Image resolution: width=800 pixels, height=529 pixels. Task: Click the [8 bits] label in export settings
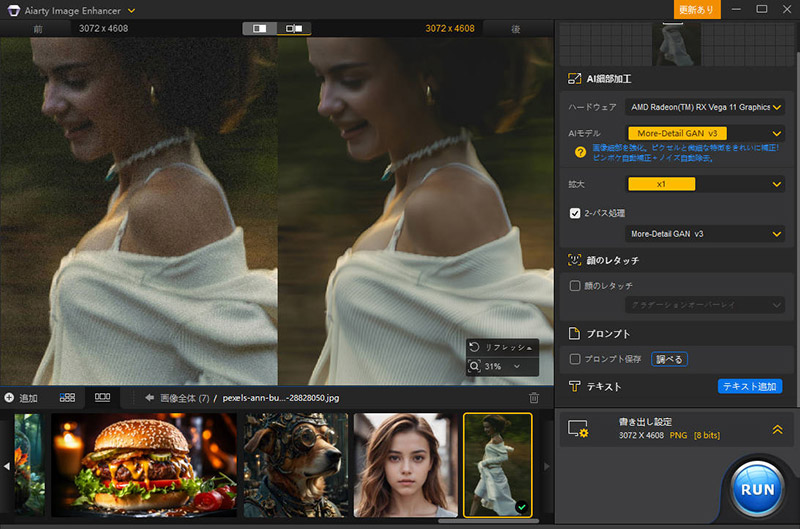click(707, 435)
